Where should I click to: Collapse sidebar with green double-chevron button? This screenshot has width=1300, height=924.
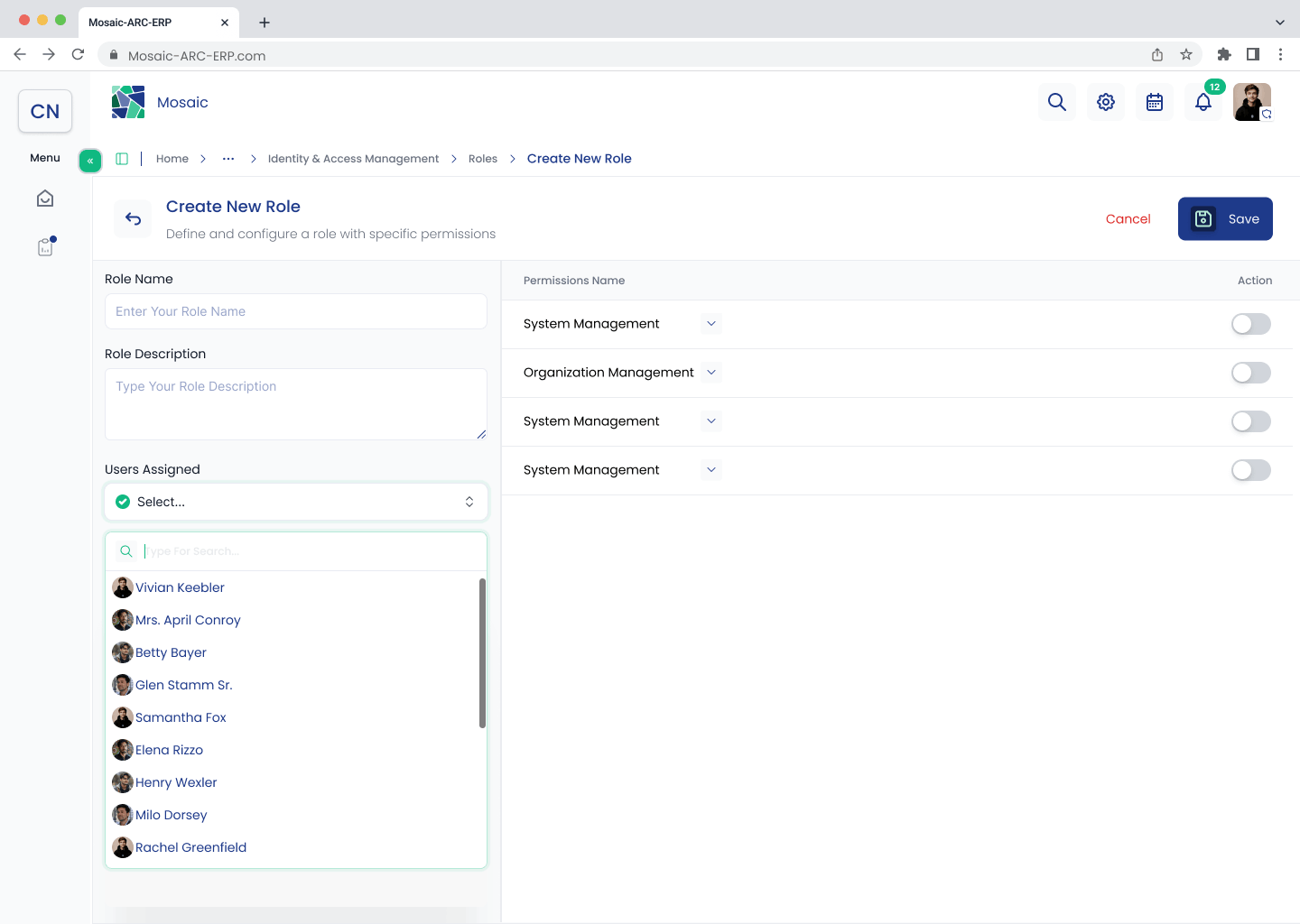click(x=90, y=161)
